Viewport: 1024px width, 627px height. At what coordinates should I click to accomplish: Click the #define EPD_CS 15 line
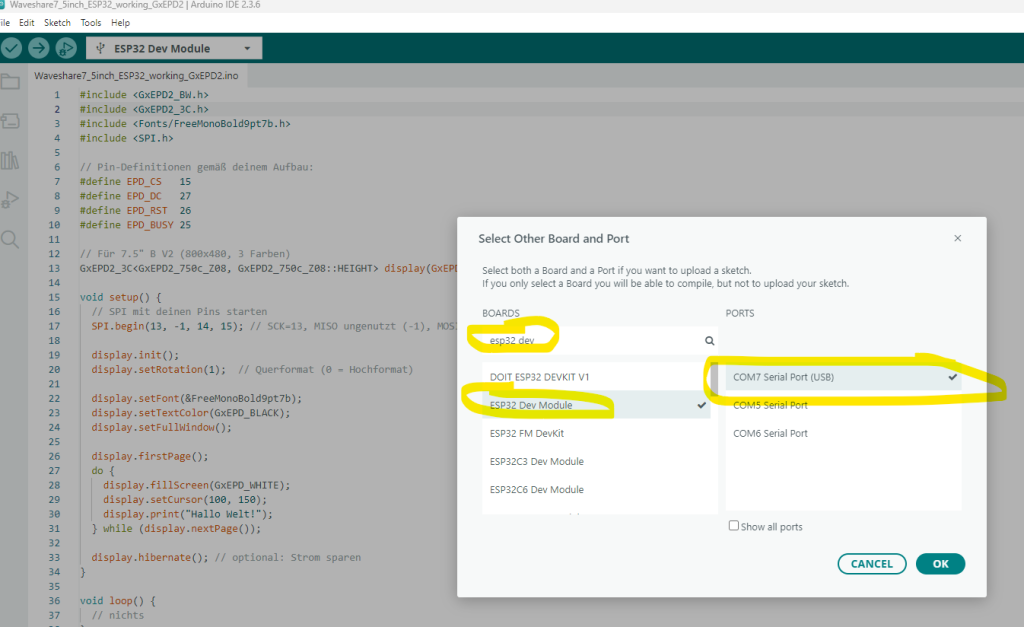135,182
